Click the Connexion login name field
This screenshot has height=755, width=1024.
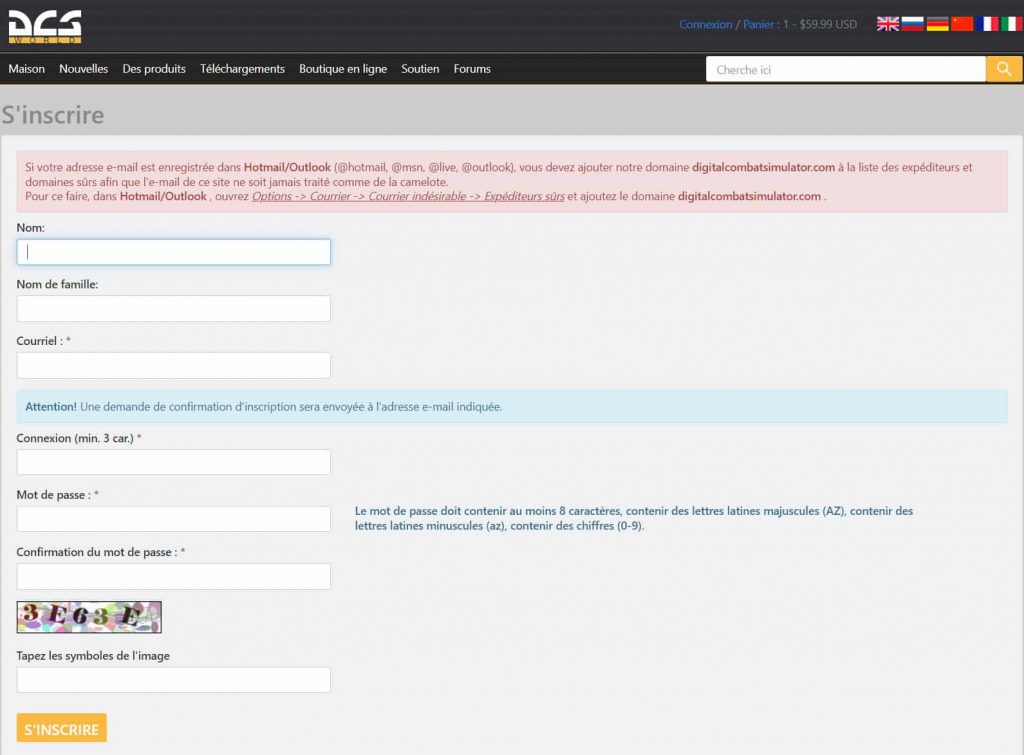coord(174,462)
